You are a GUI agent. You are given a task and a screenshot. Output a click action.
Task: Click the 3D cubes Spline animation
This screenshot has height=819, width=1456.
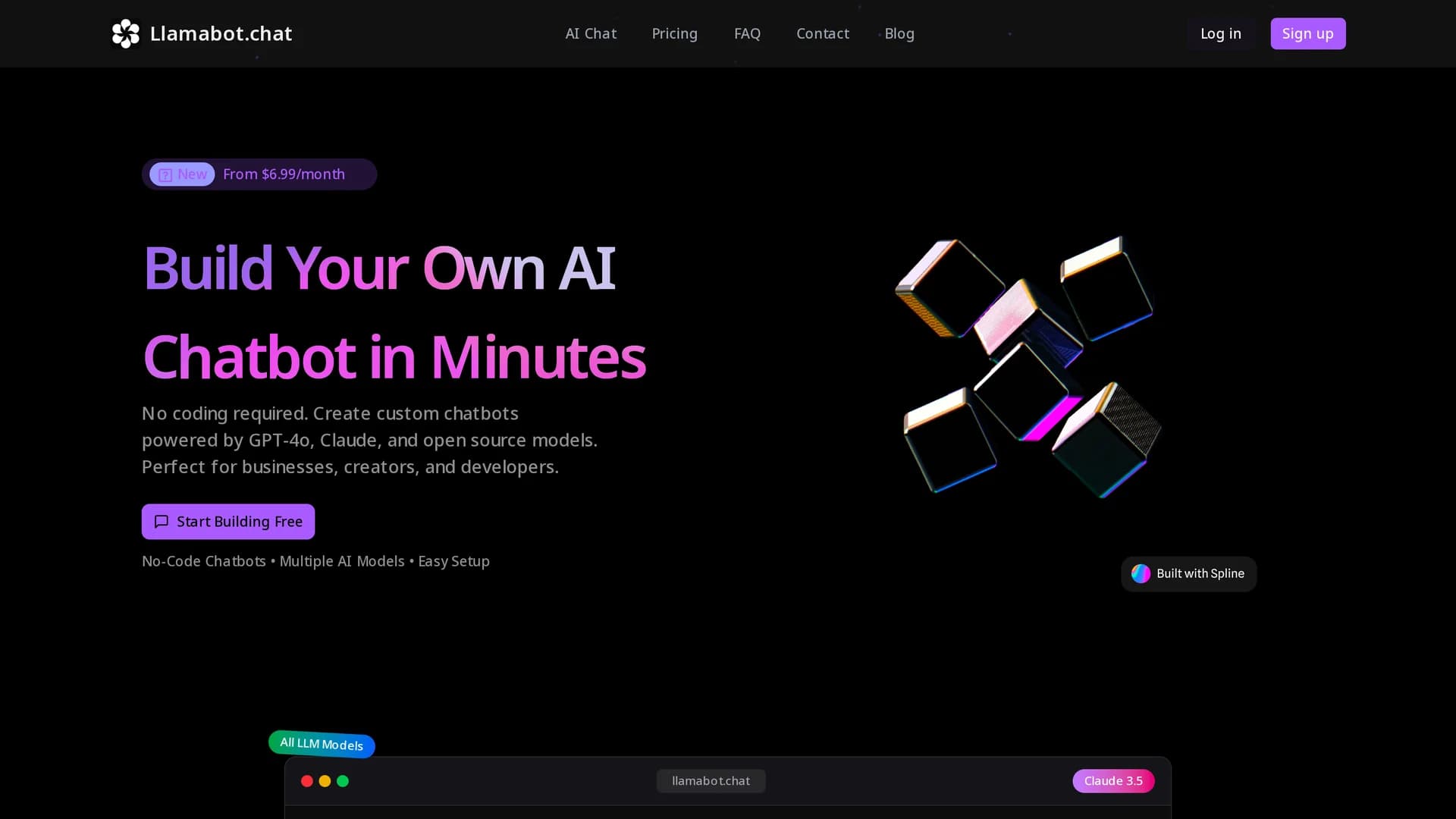[x=1029, y=366]
